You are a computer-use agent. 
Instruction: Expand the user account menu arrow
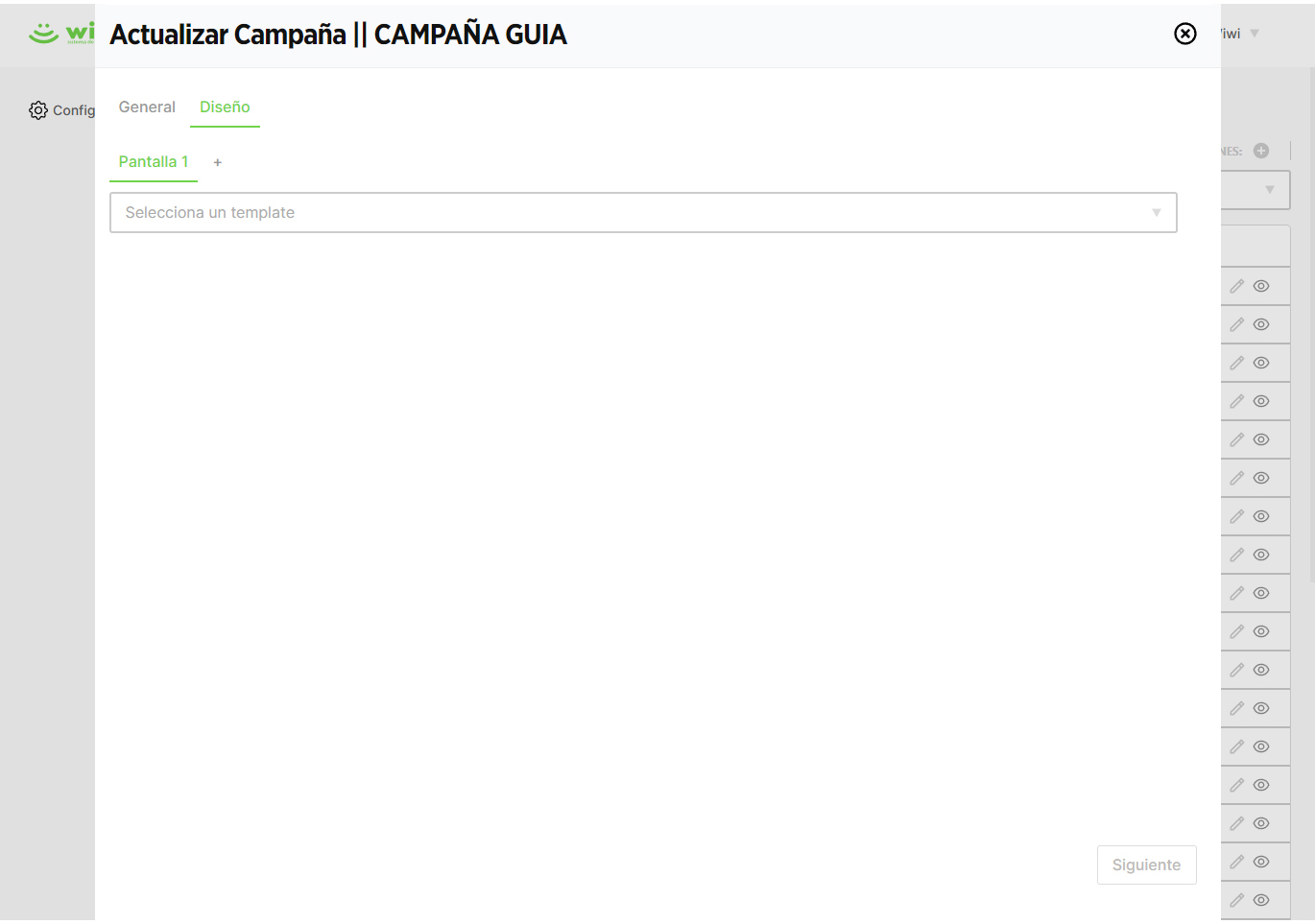point(1255,34)
